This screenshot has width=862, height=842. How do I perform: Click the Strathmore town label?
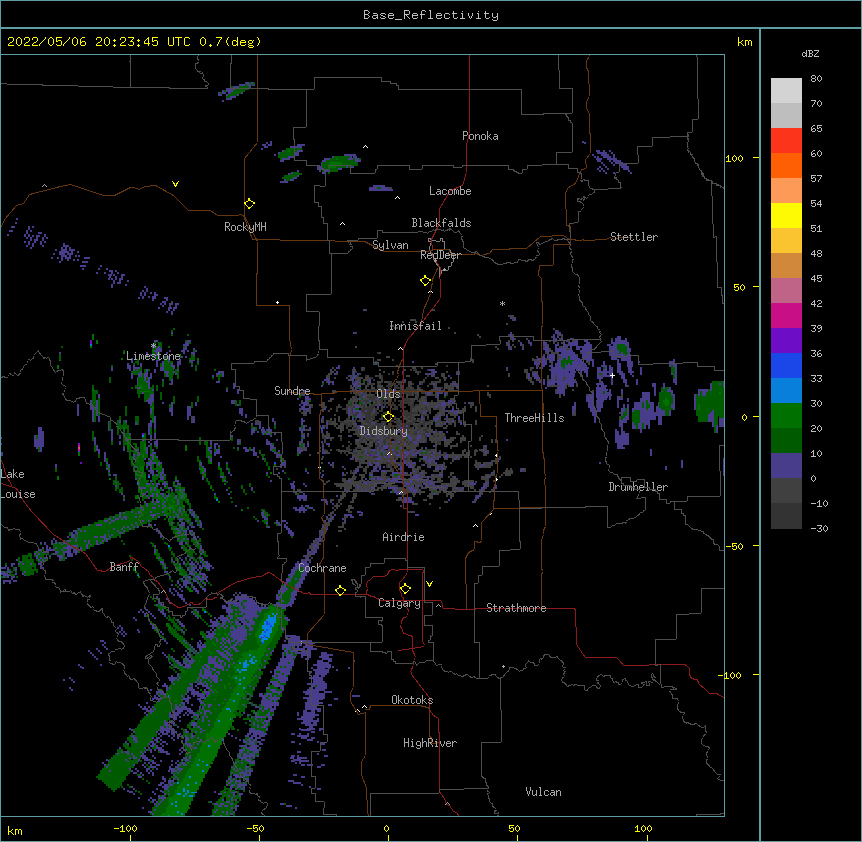click(x=516, y=608)
